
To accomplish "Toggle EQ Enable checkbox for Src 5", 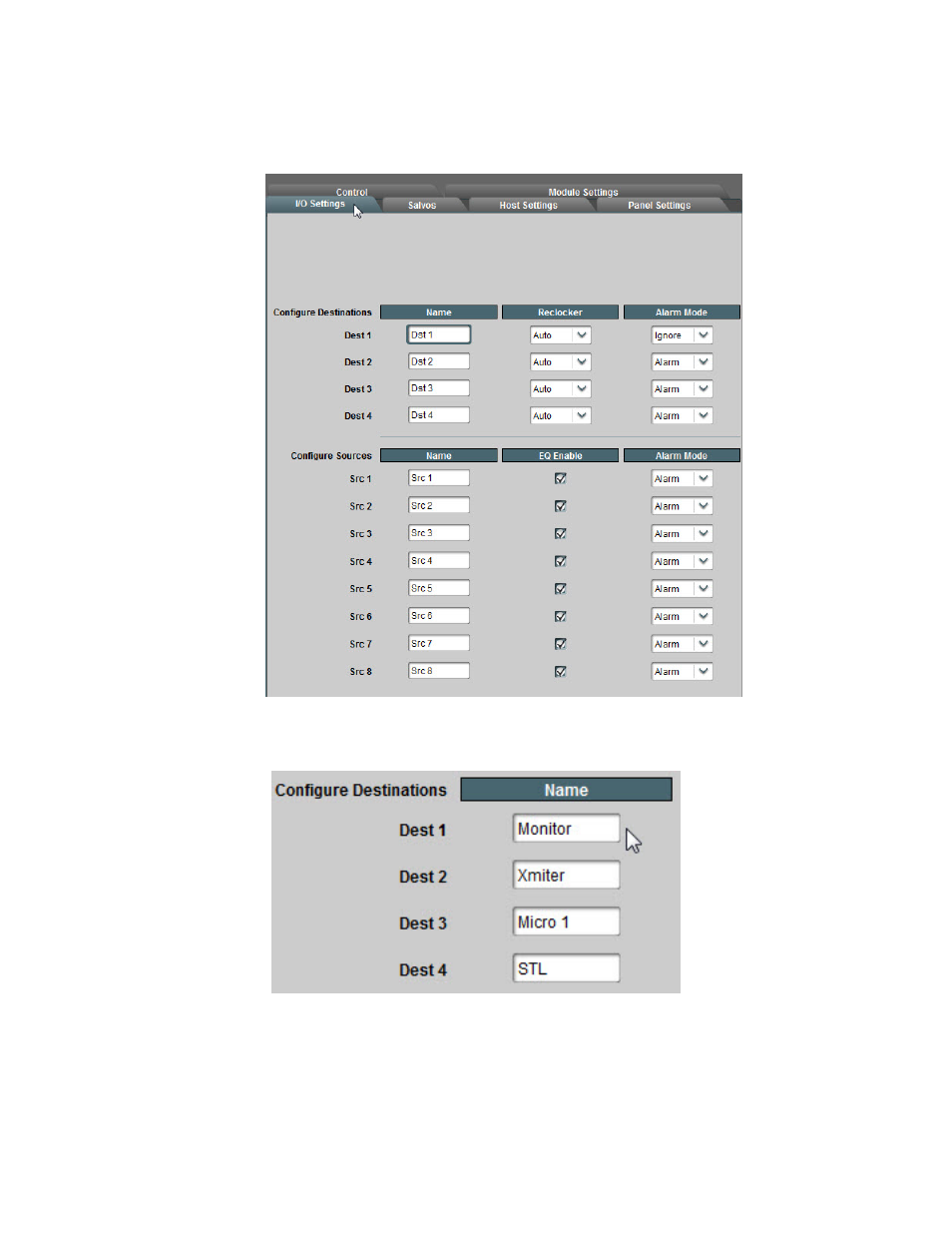I will click(x=561, y=589).
